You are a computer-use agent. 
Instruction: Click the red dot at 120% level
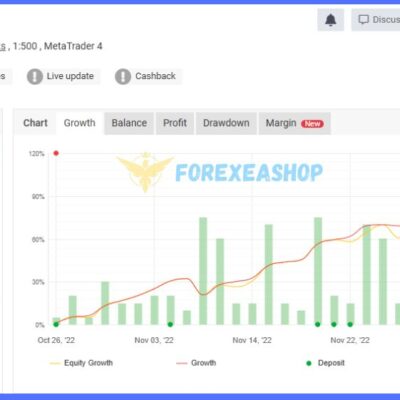(x=56, y=153)
